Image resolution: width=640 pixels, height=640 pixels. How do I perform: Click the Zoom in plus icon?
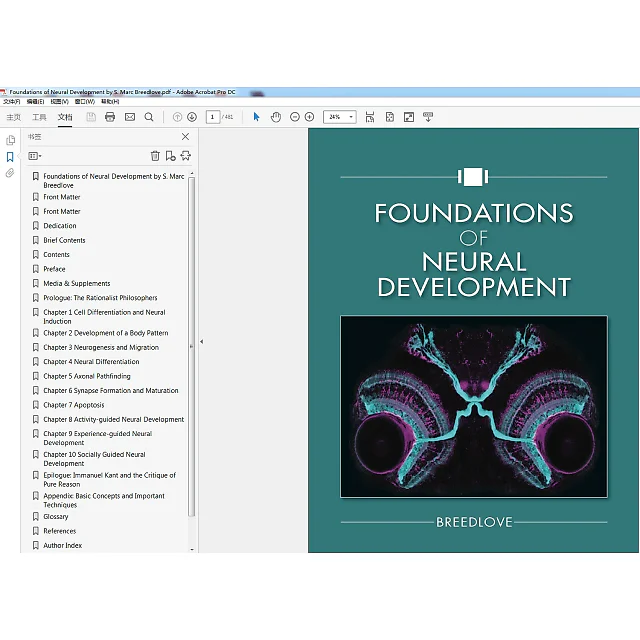point(309,117)
